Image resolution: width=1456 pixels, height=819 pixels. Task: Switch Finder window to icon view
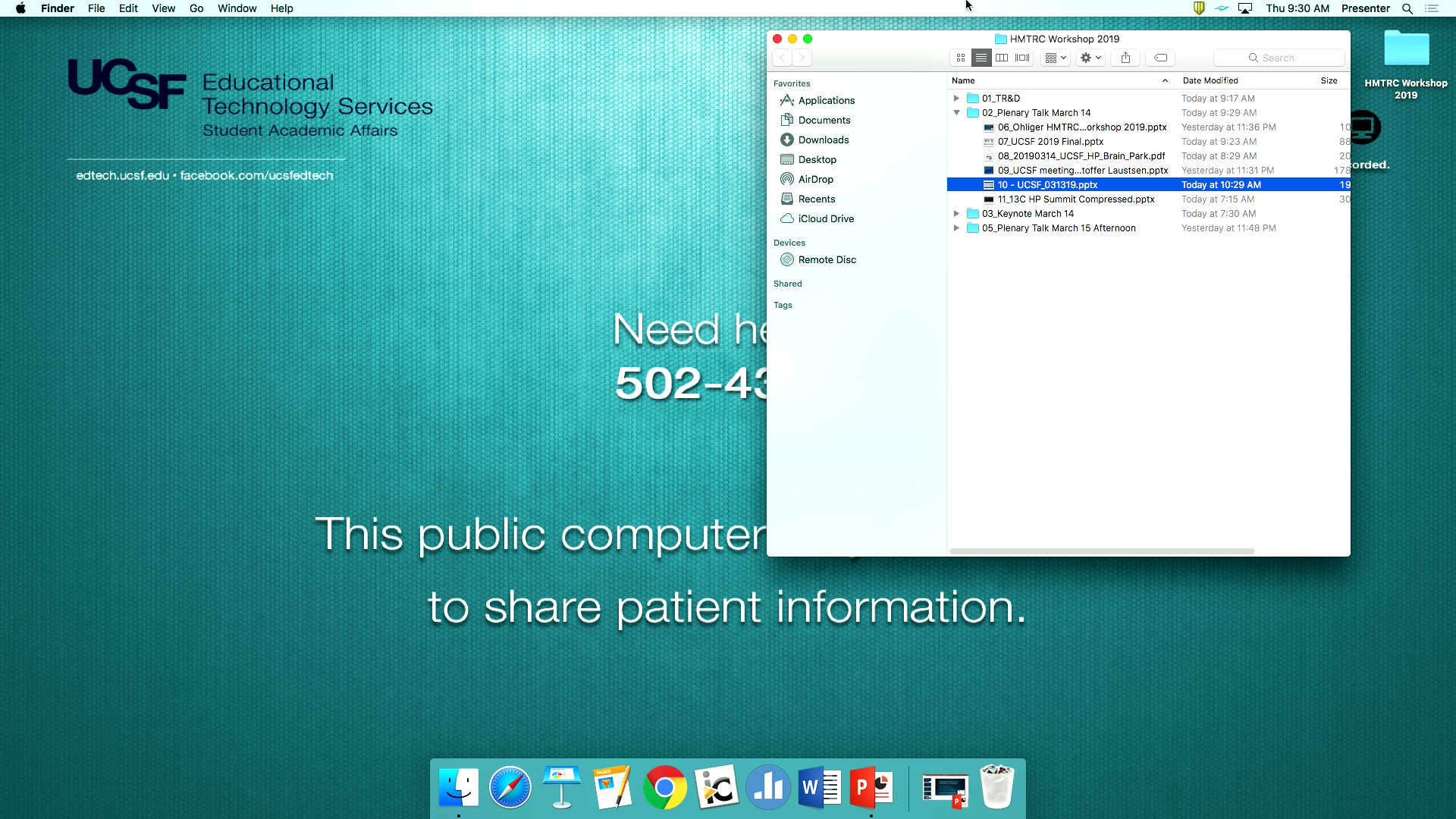tap(961, 58)
